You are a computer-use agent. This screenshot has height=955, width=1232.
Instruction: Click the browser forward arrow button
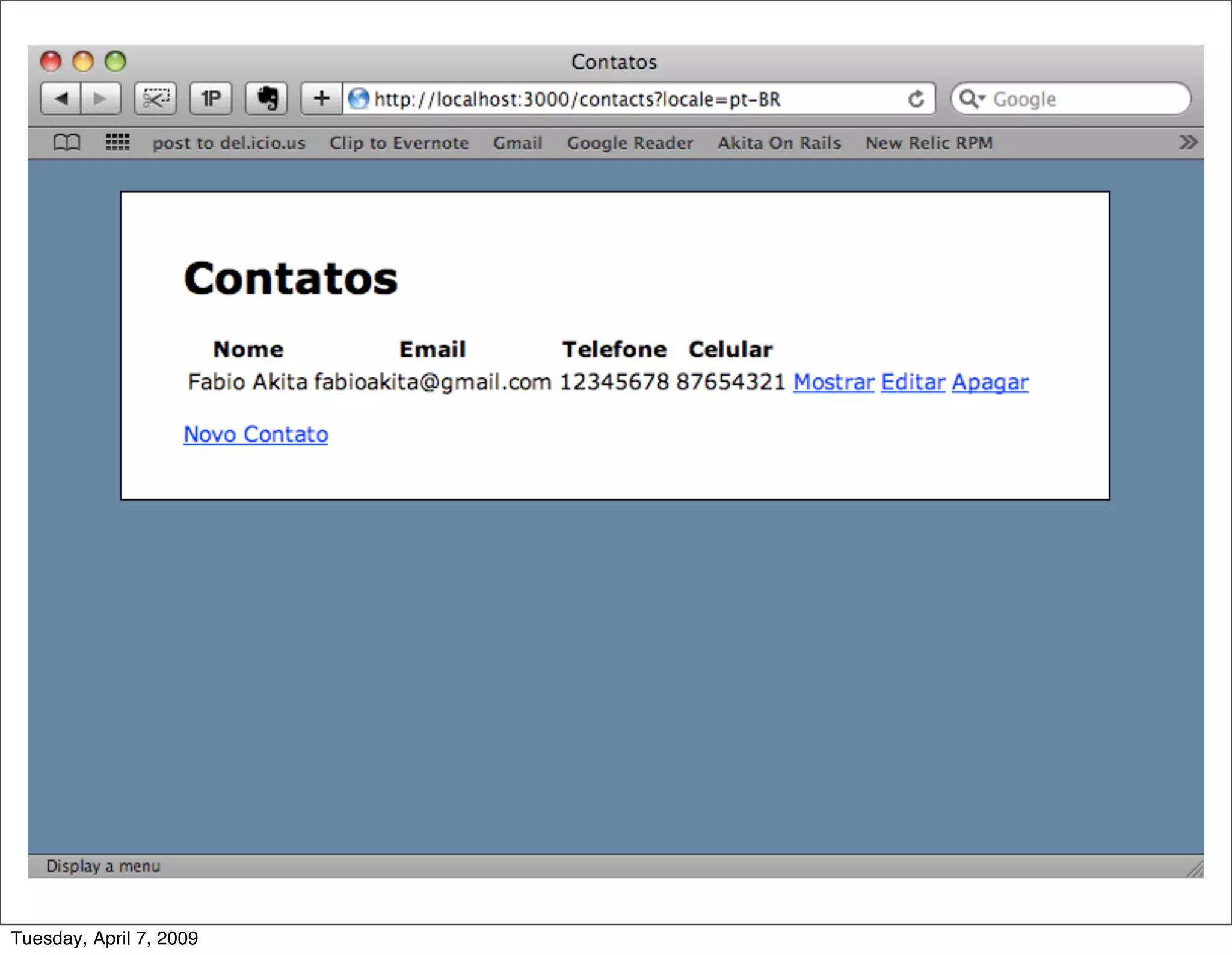[100, 98]
